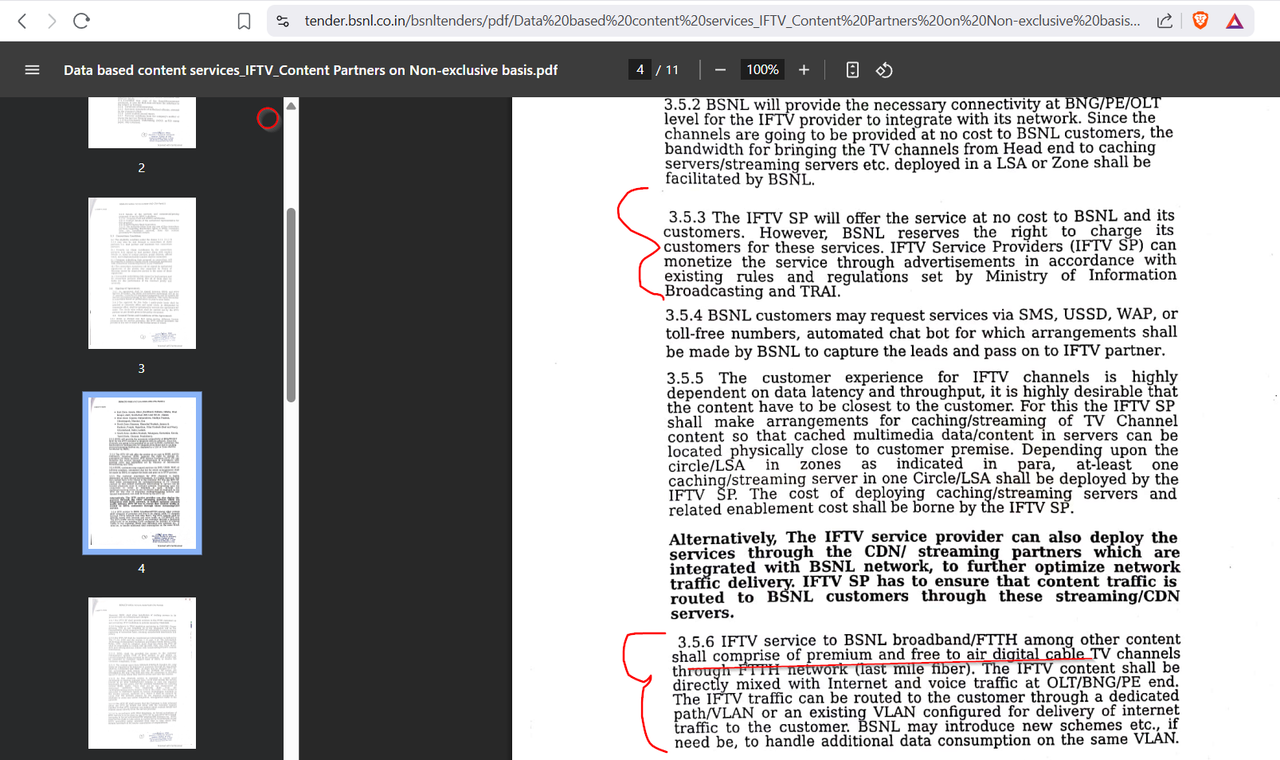Toggle the PDF sidebar menu
Screen dimensions: 1280x760
(x=32, y=70)
